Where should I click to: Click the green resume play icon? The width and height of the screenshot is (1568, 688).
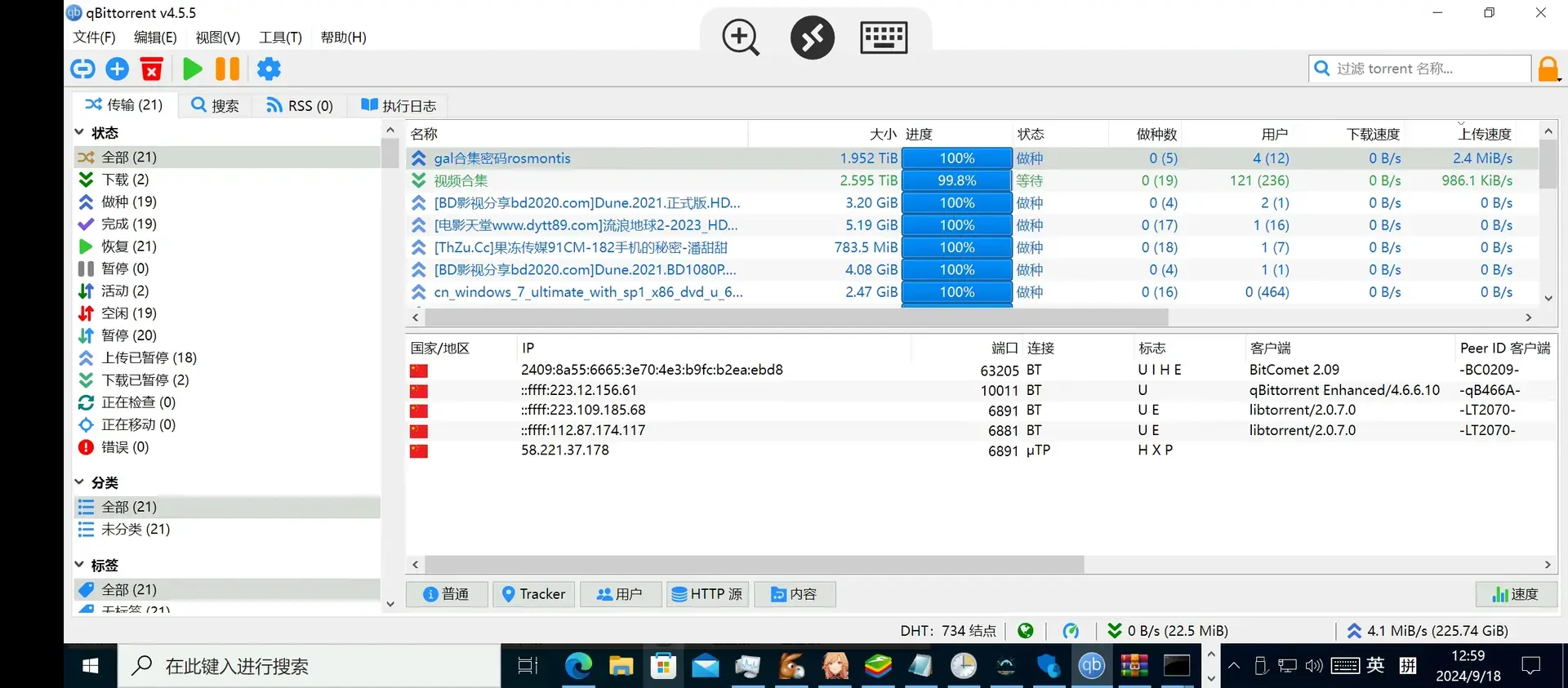point(193,69)
